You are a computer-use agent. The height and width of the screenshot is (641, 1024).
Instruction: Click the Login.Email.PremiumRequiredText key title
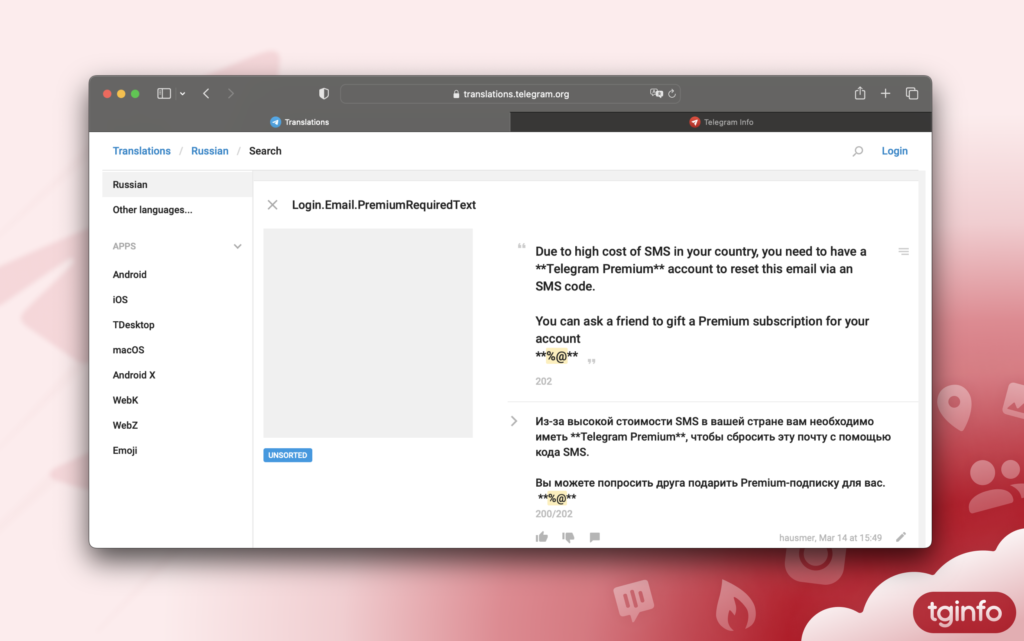[x=383, y=205]
